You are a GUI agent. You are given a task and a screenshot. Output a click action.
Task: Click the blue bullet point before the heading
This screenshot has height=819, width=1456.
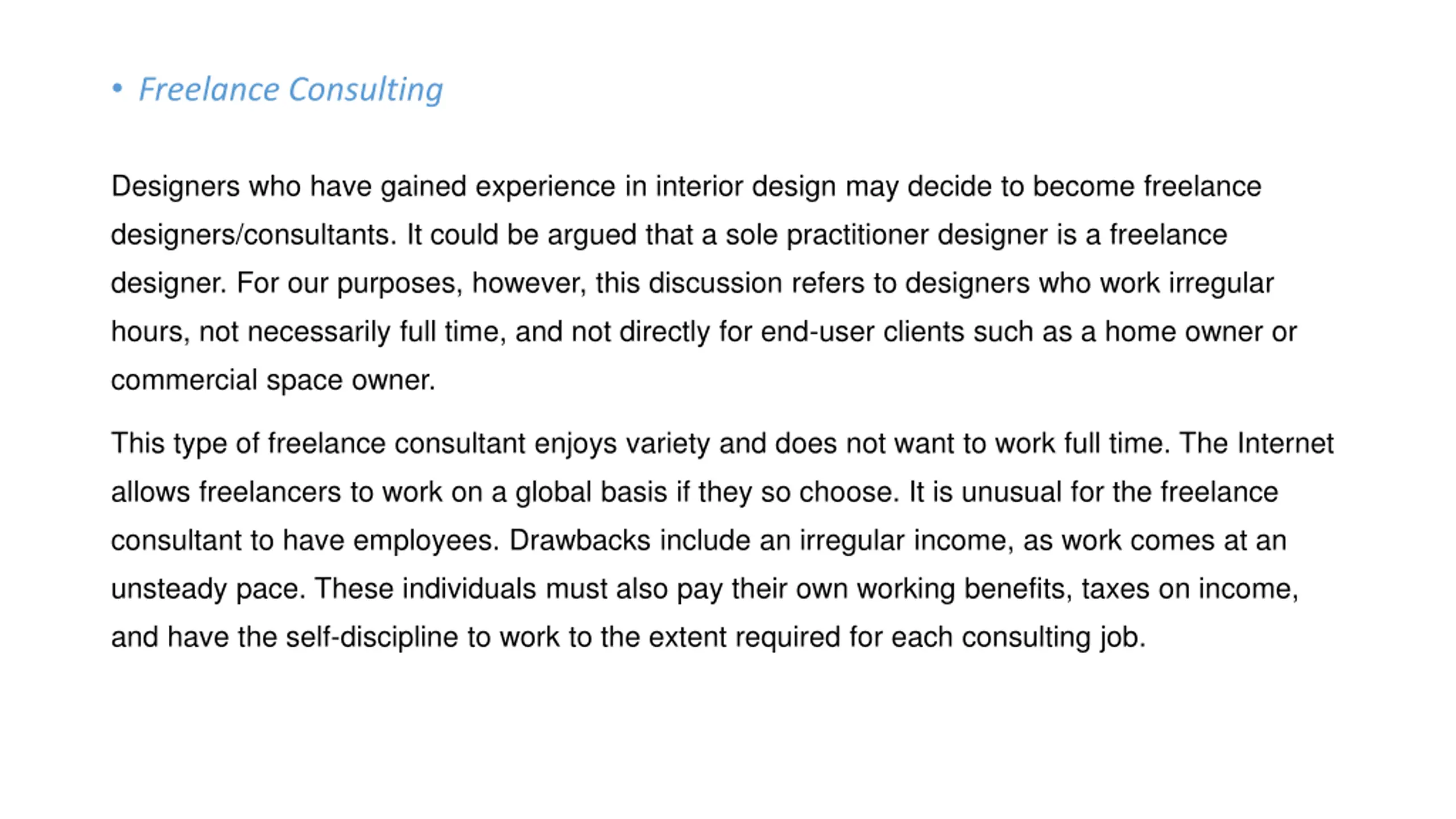coord(117,88)
